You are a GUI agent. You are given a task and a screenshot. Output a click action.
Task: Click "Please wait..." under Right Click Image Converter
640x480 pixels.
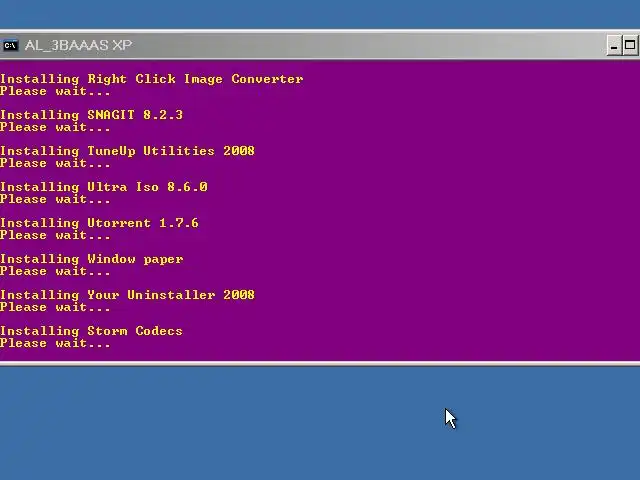coord(55,91)
